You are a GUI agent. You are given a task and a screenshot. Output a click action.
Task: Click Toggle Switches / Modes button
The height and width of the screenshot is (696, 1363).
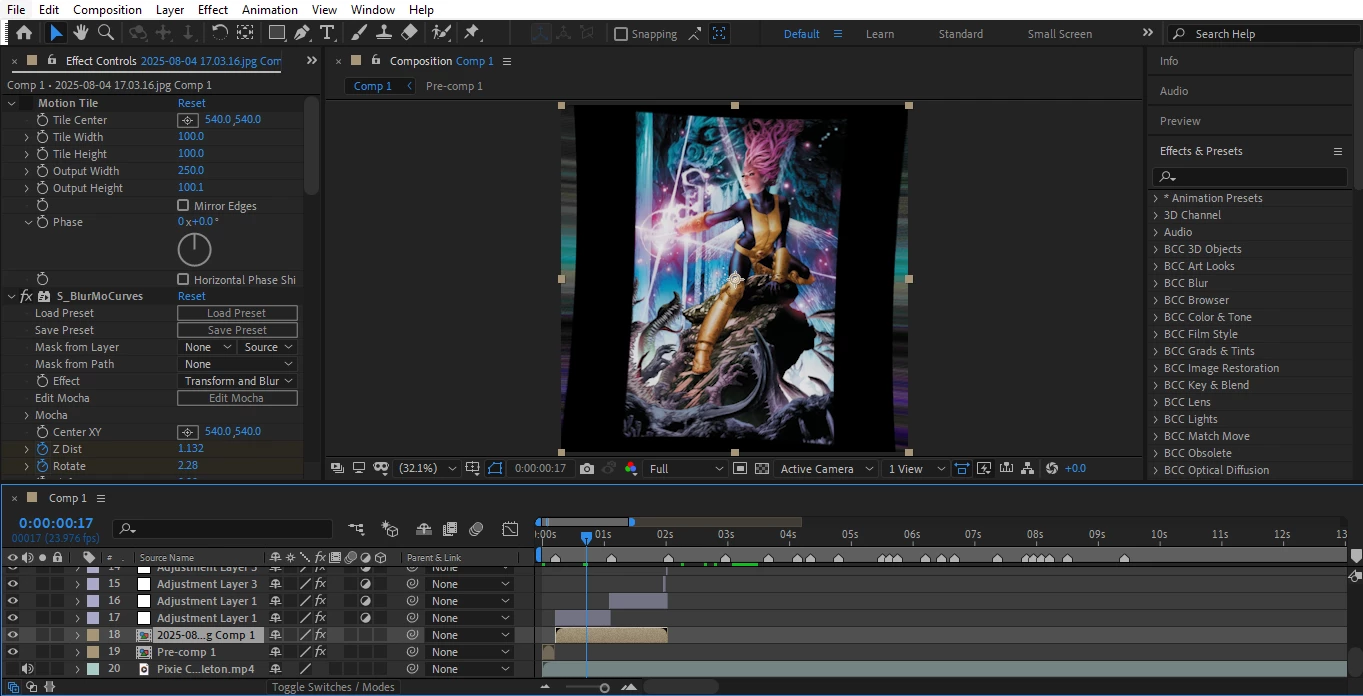tap(333, 687)
